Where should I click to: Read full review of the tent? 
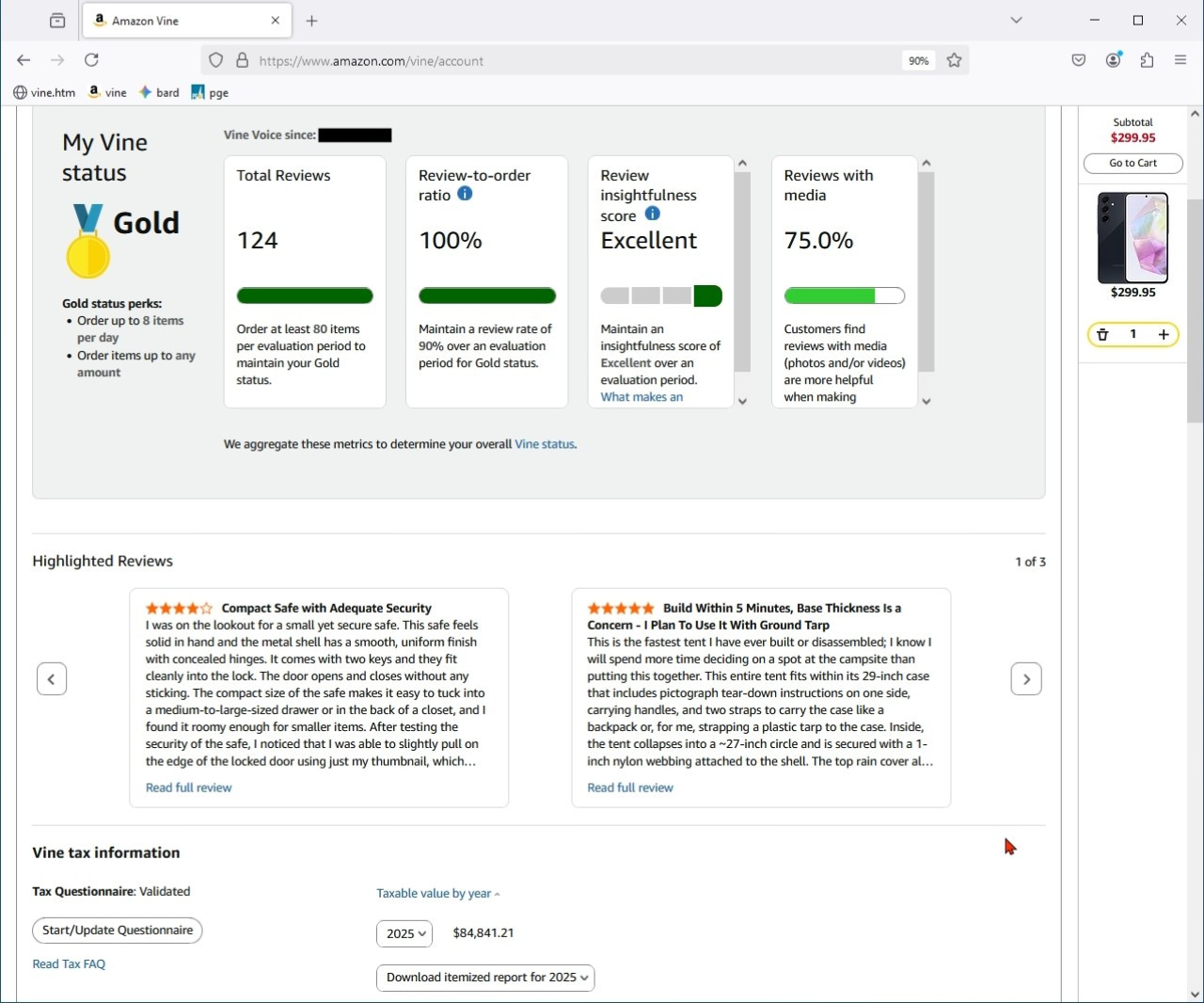pos(630,788)
